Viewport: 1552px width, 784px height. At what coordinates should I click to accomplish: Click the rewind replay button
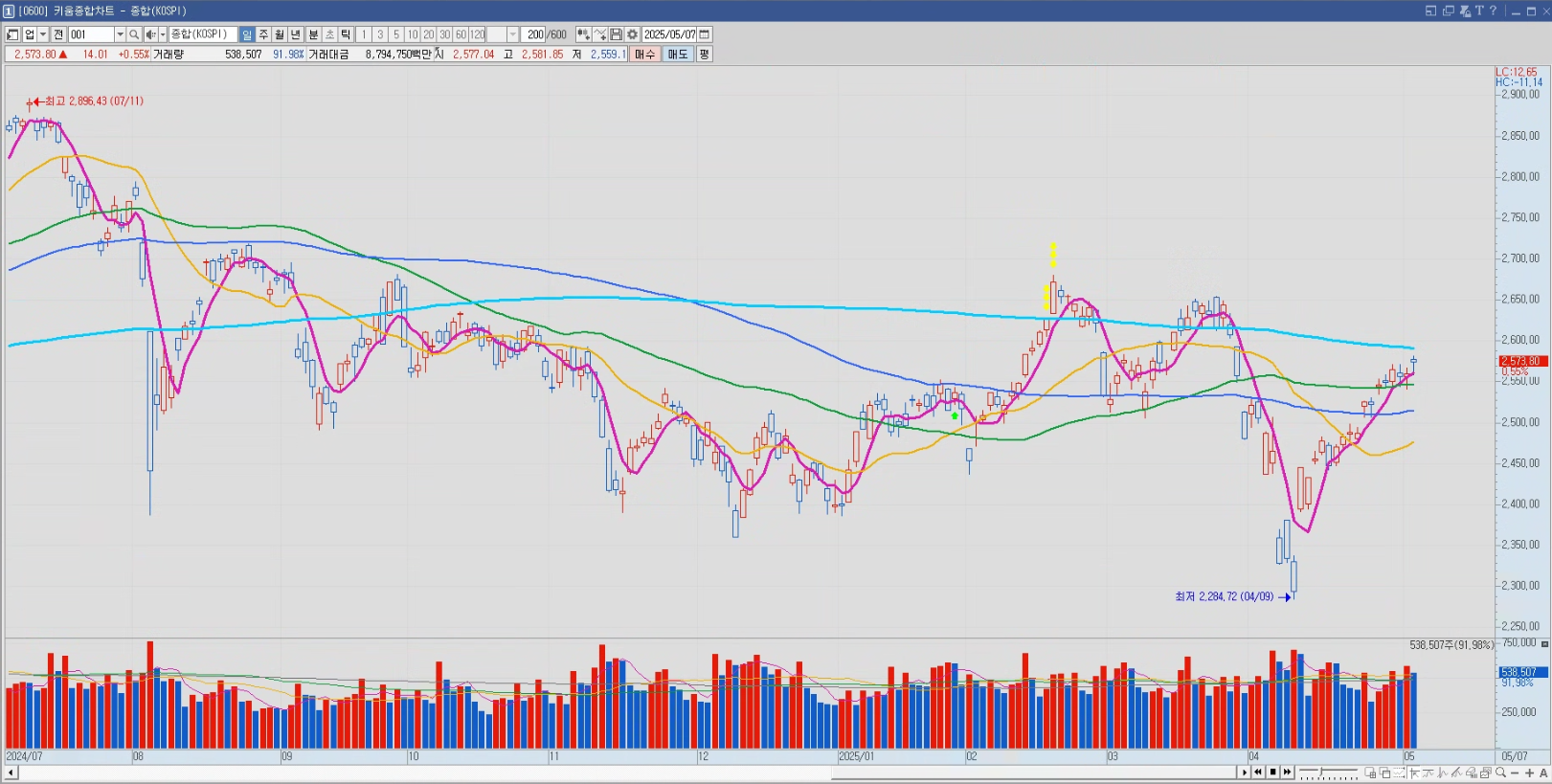(1258, 773)
